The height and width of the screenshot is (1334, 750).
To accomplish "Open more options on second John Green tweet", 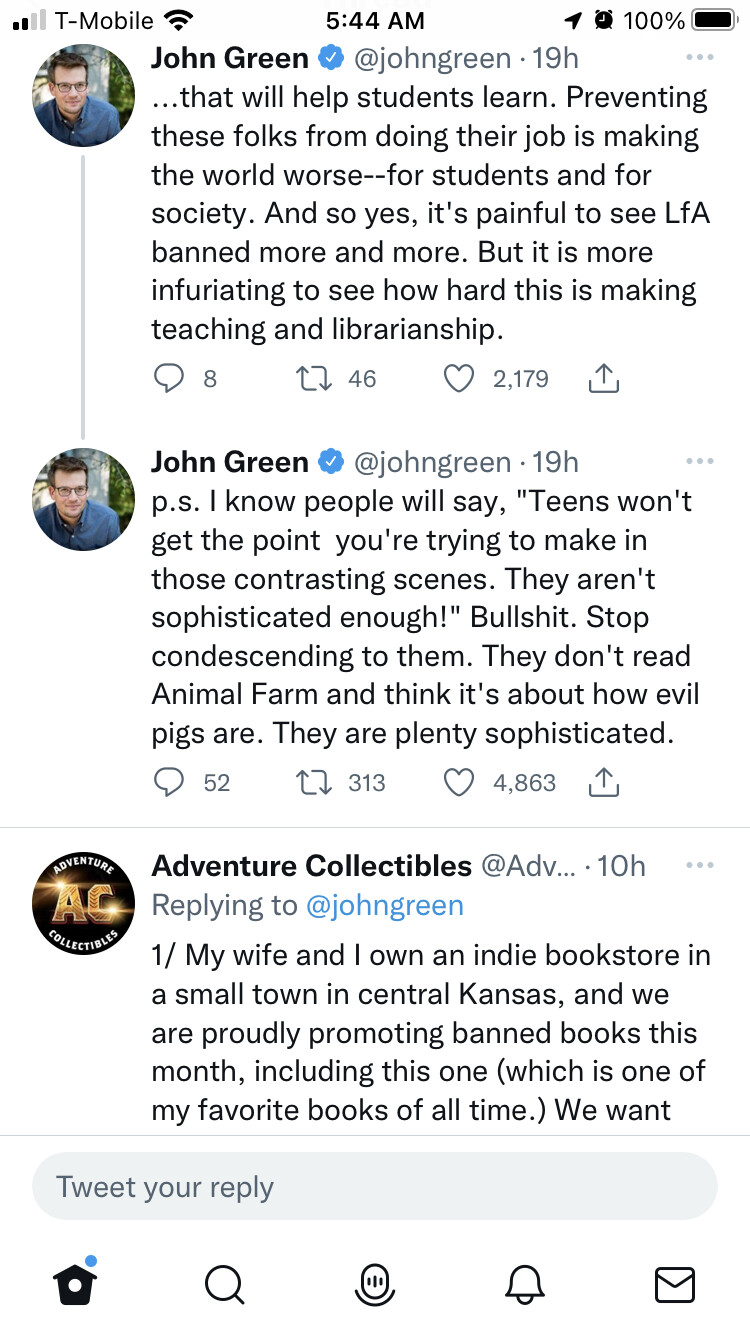I will 700,462.
